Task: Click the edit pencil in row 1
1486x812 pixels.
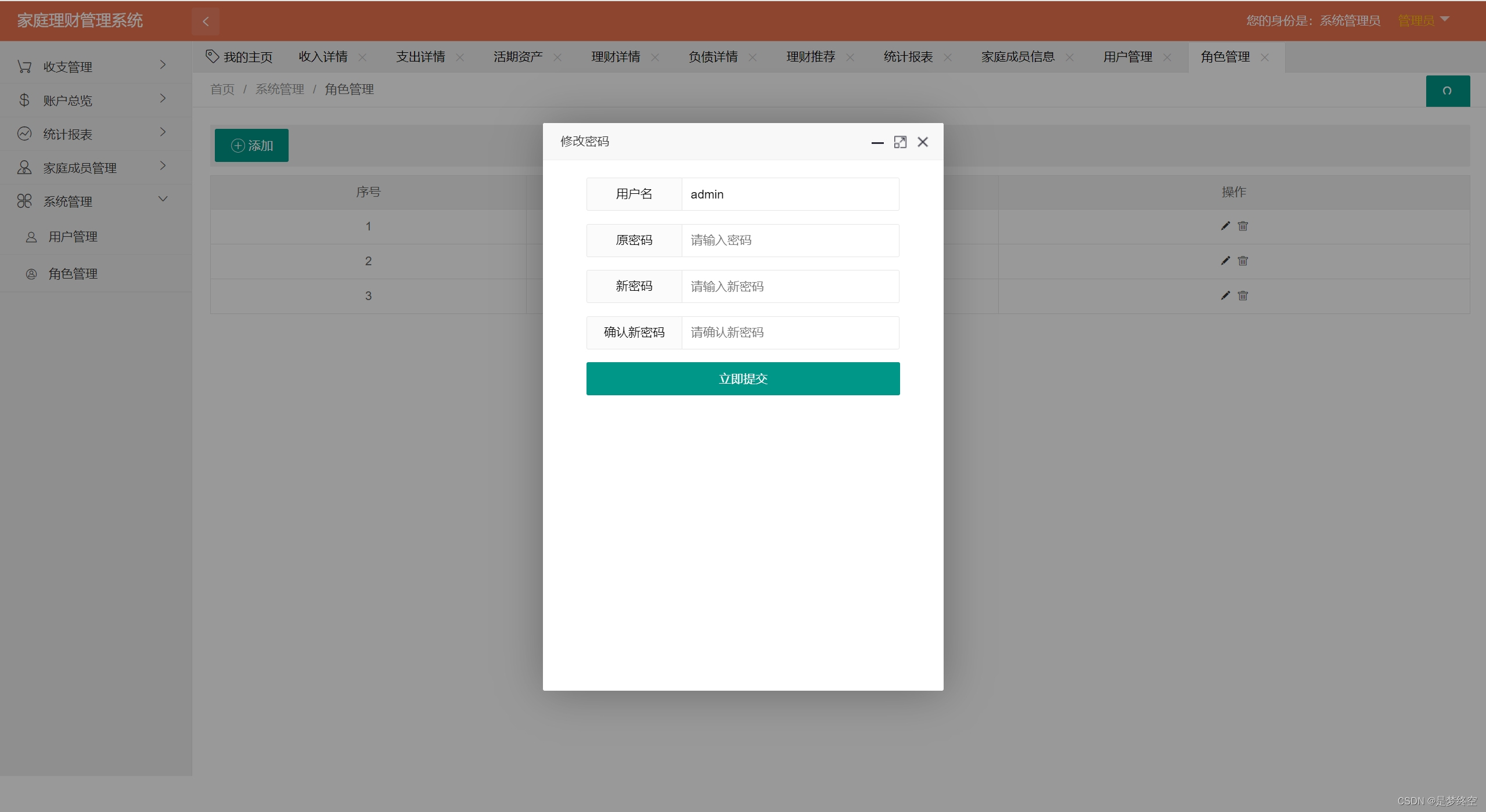Action: click(1225, 226)
